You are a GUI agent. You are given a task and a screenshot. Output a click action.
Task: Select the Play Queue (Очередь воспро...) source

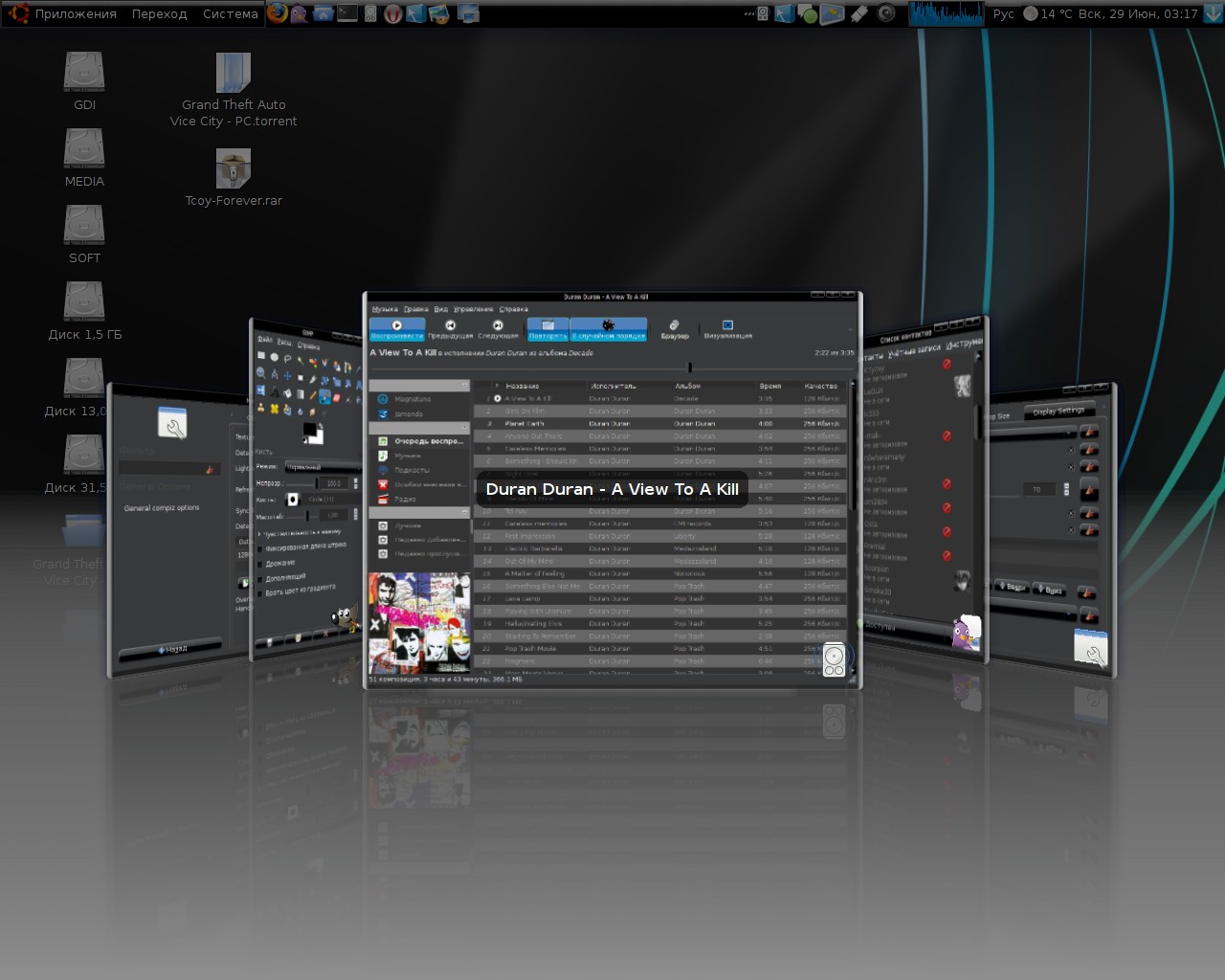tap(419, 441)
